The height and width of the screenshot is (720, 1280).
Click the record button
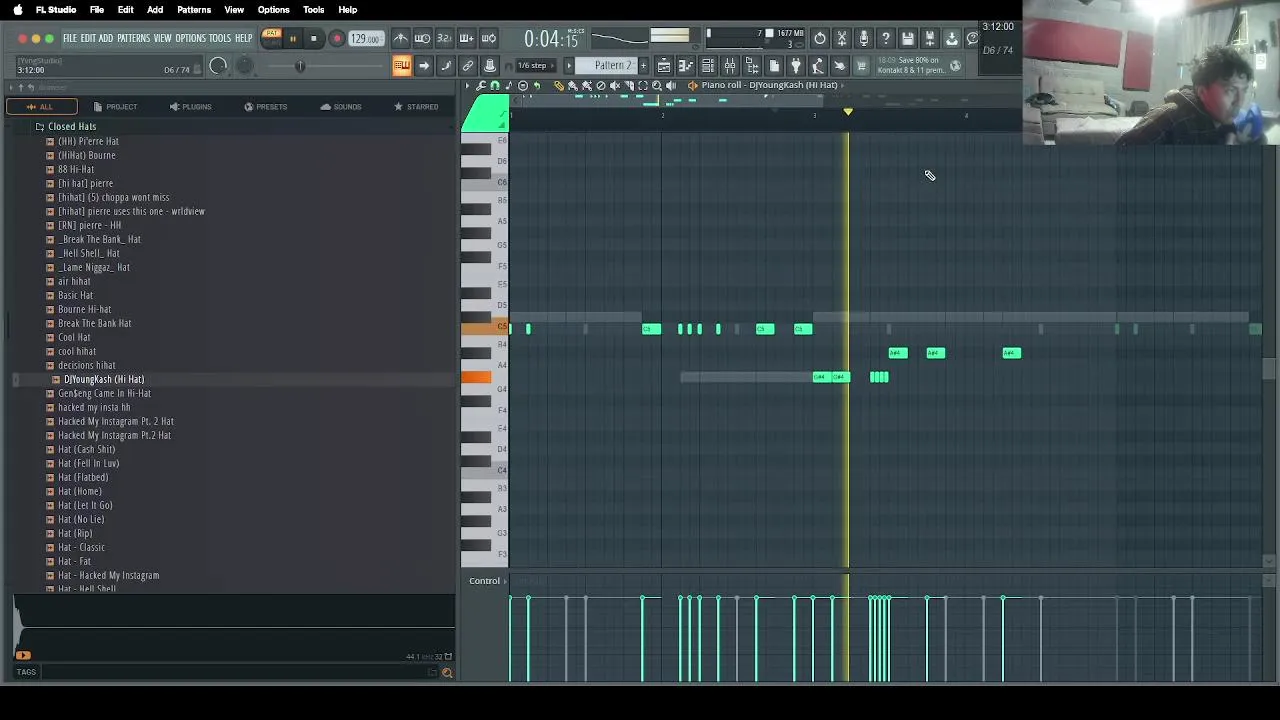pyautogui.click(x=337, y=38)
